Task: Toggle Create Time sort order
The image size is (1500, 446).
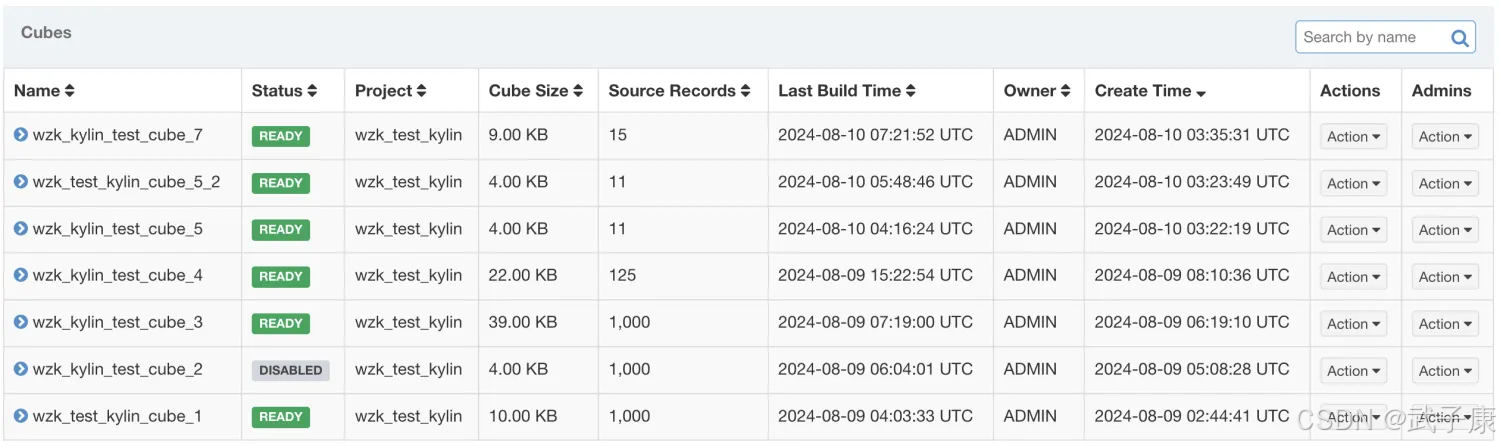Action: [1150, 91]
